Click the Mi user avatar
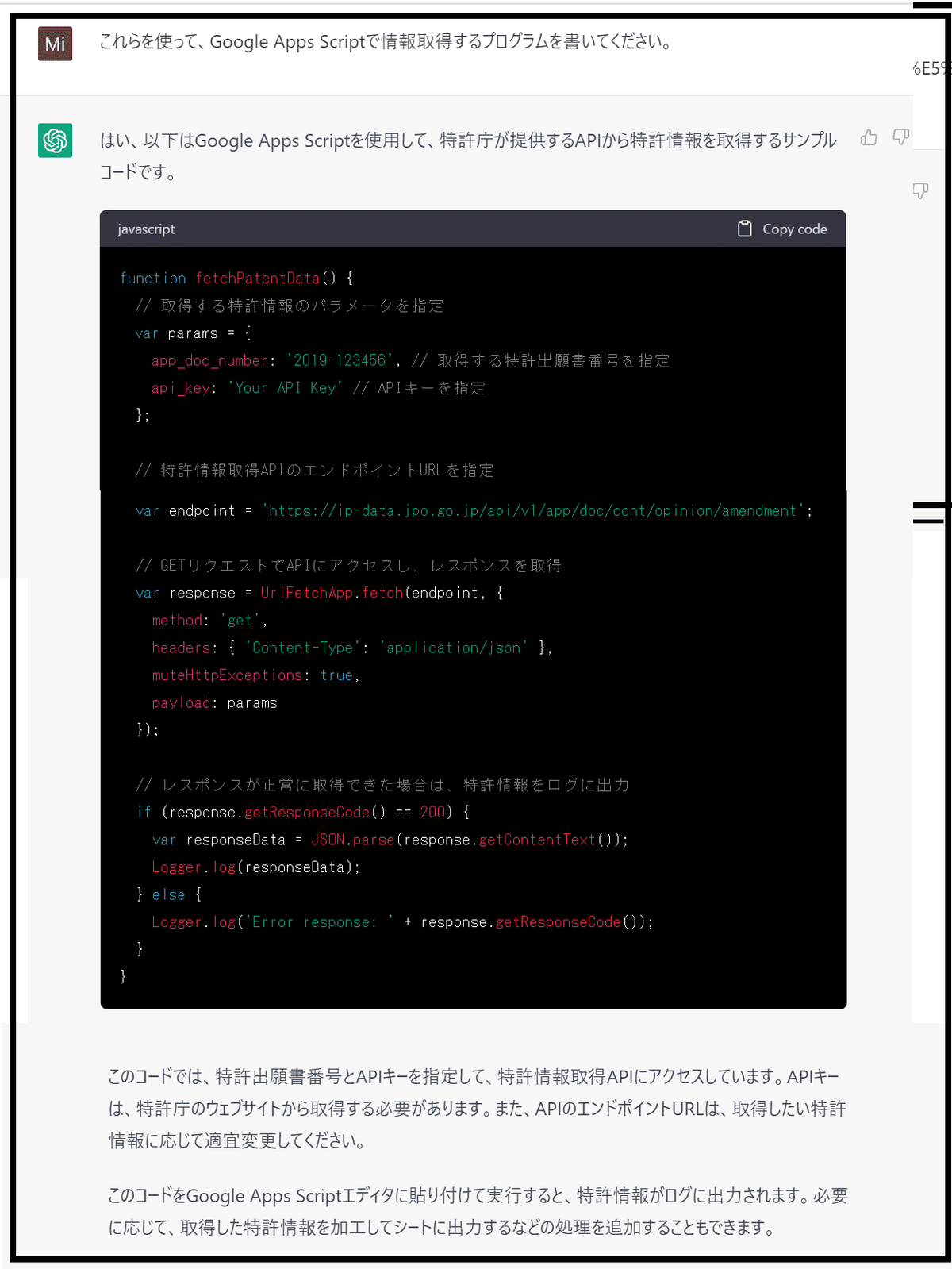 click(56, 44)
